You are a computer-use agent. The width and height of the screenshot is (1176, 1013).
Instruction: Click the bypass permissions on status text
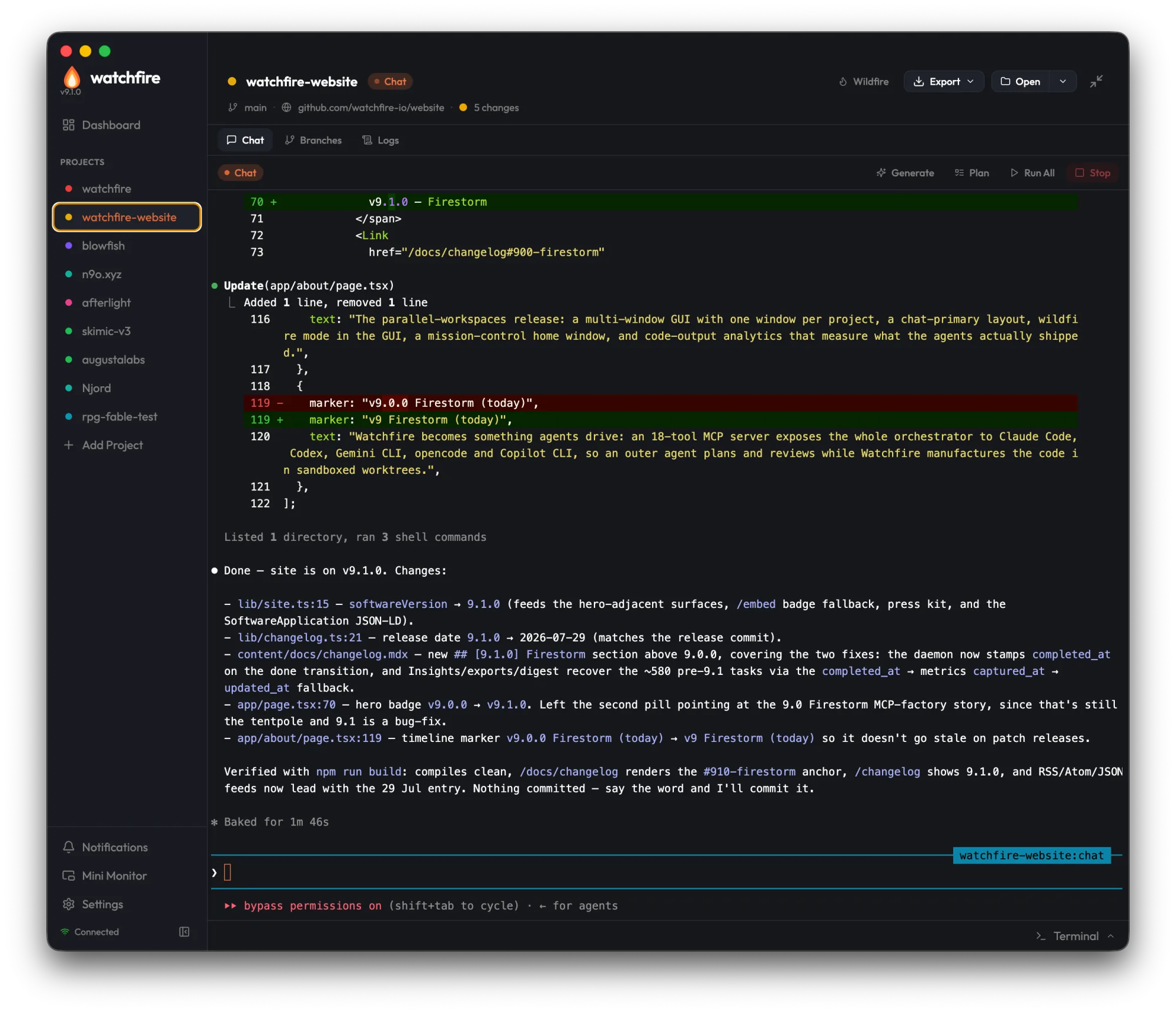[312, 906]
